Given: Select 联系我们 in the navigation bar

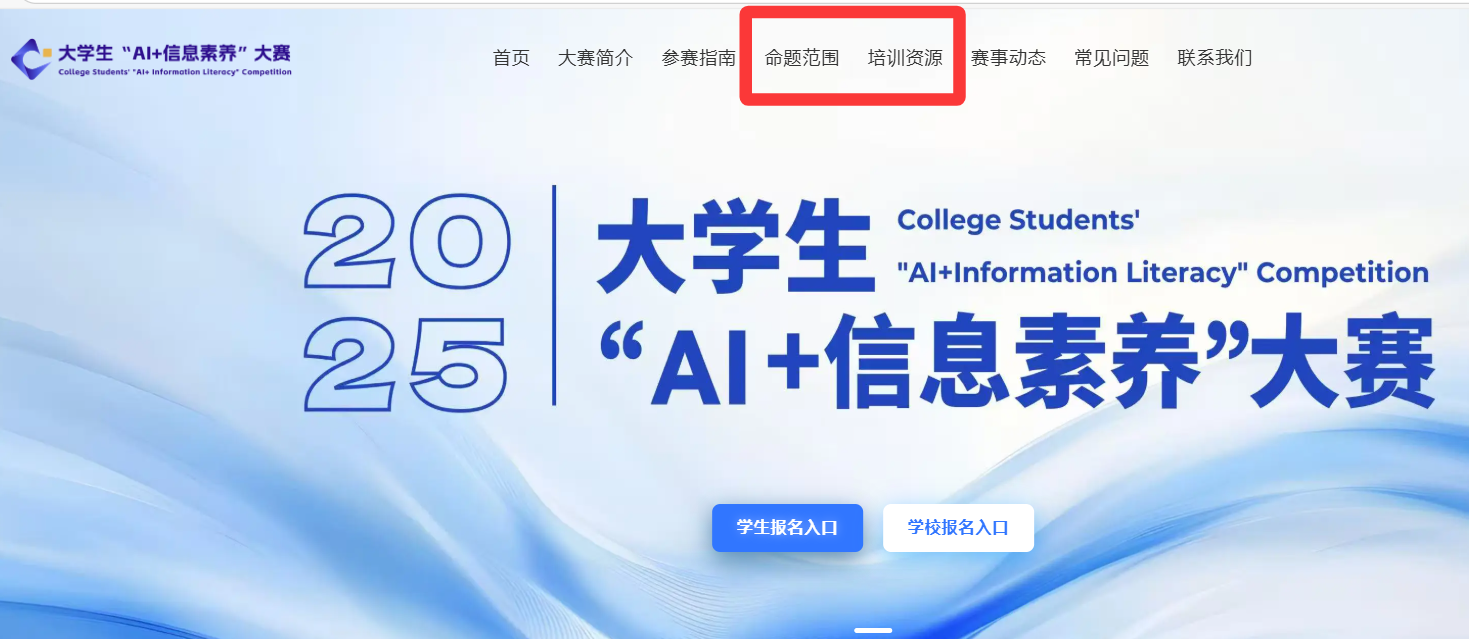Looking at the screenshot, I should pos(1214,58).
